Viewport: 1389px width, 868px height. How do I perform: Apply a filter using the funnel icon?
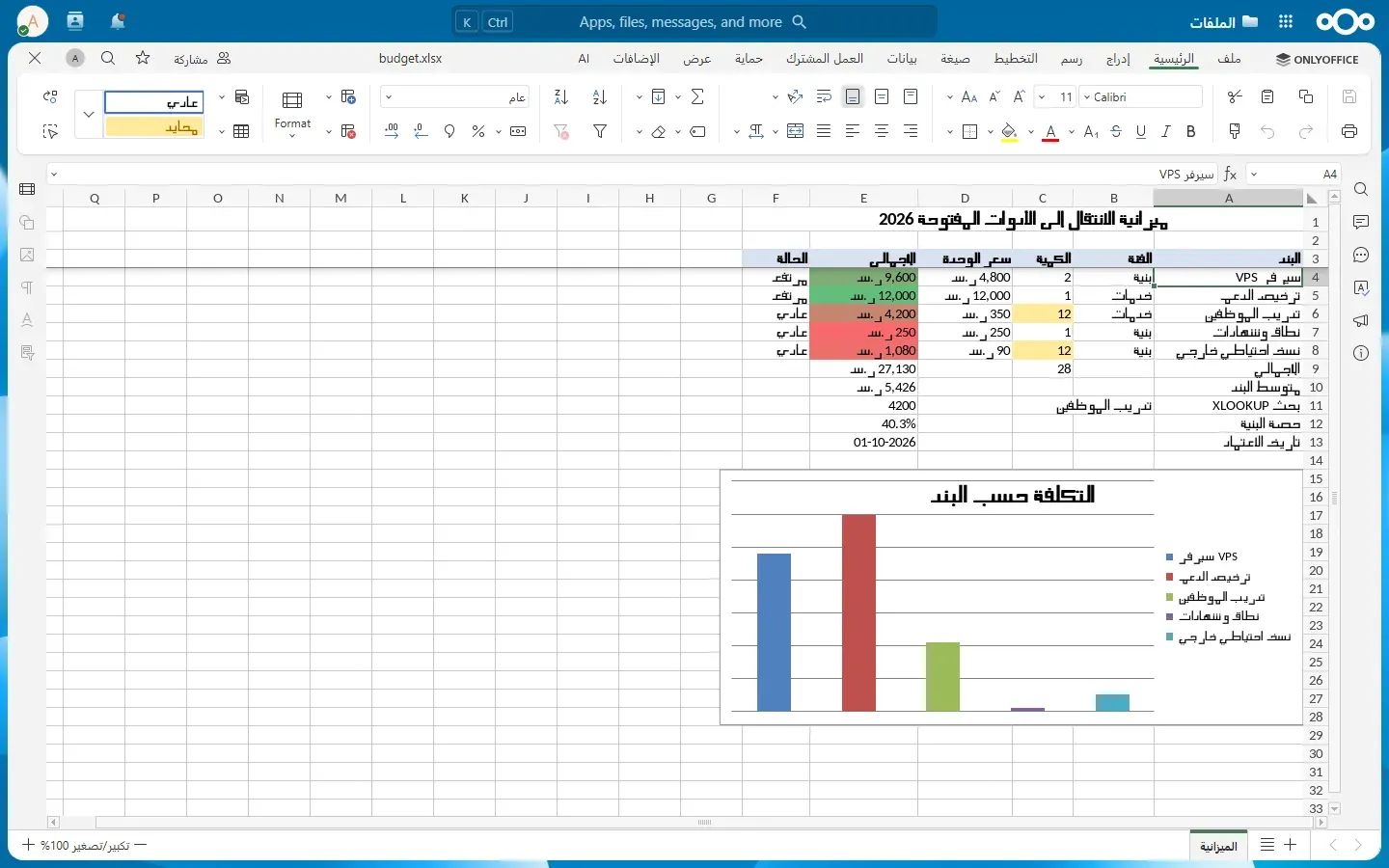(600, 131)
